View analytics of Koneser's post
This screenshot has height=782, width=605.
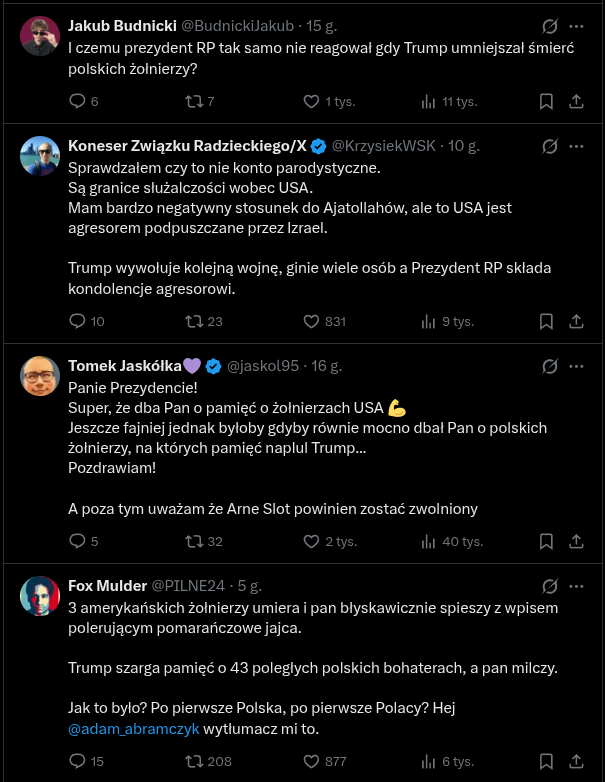430,321
